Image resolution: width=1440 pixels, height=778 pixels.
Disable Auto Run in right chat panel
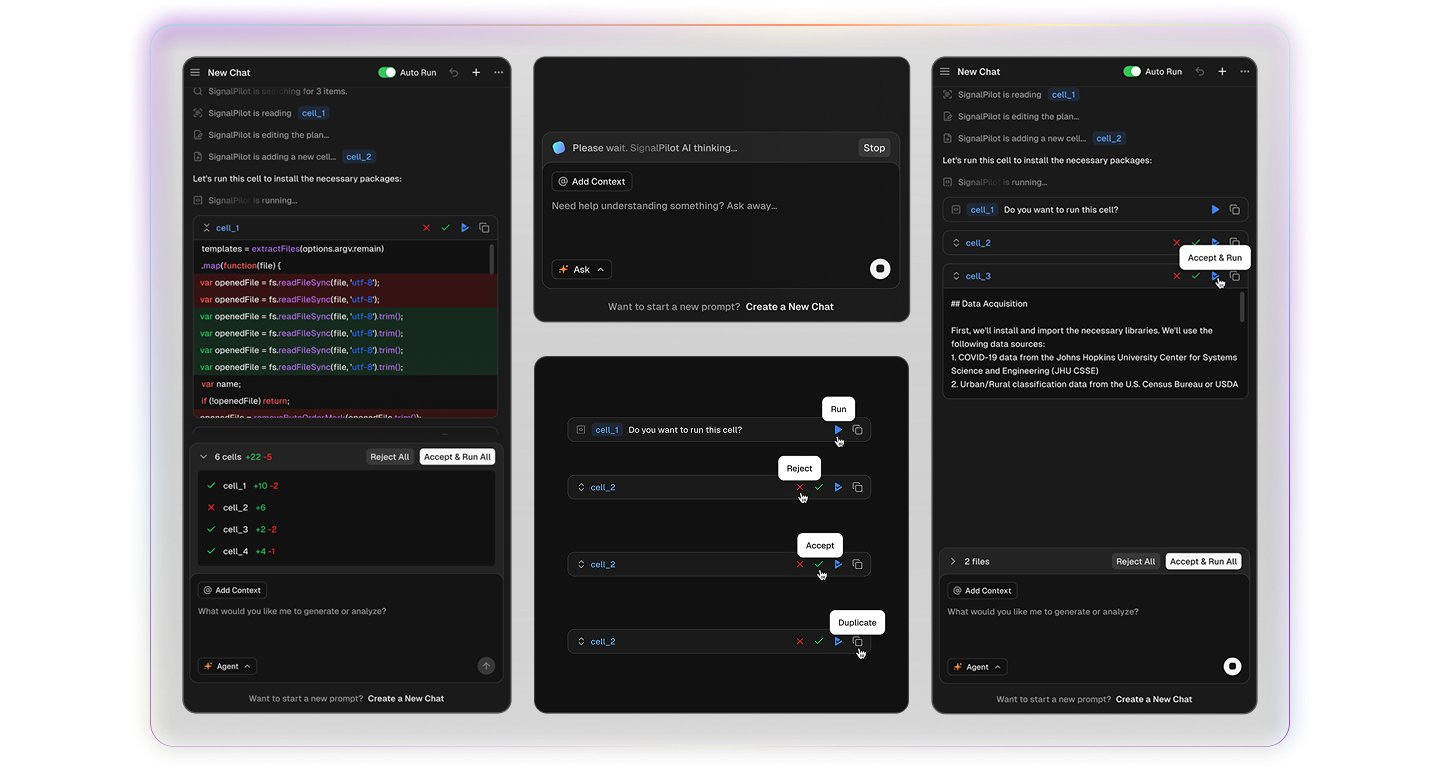1132,72
